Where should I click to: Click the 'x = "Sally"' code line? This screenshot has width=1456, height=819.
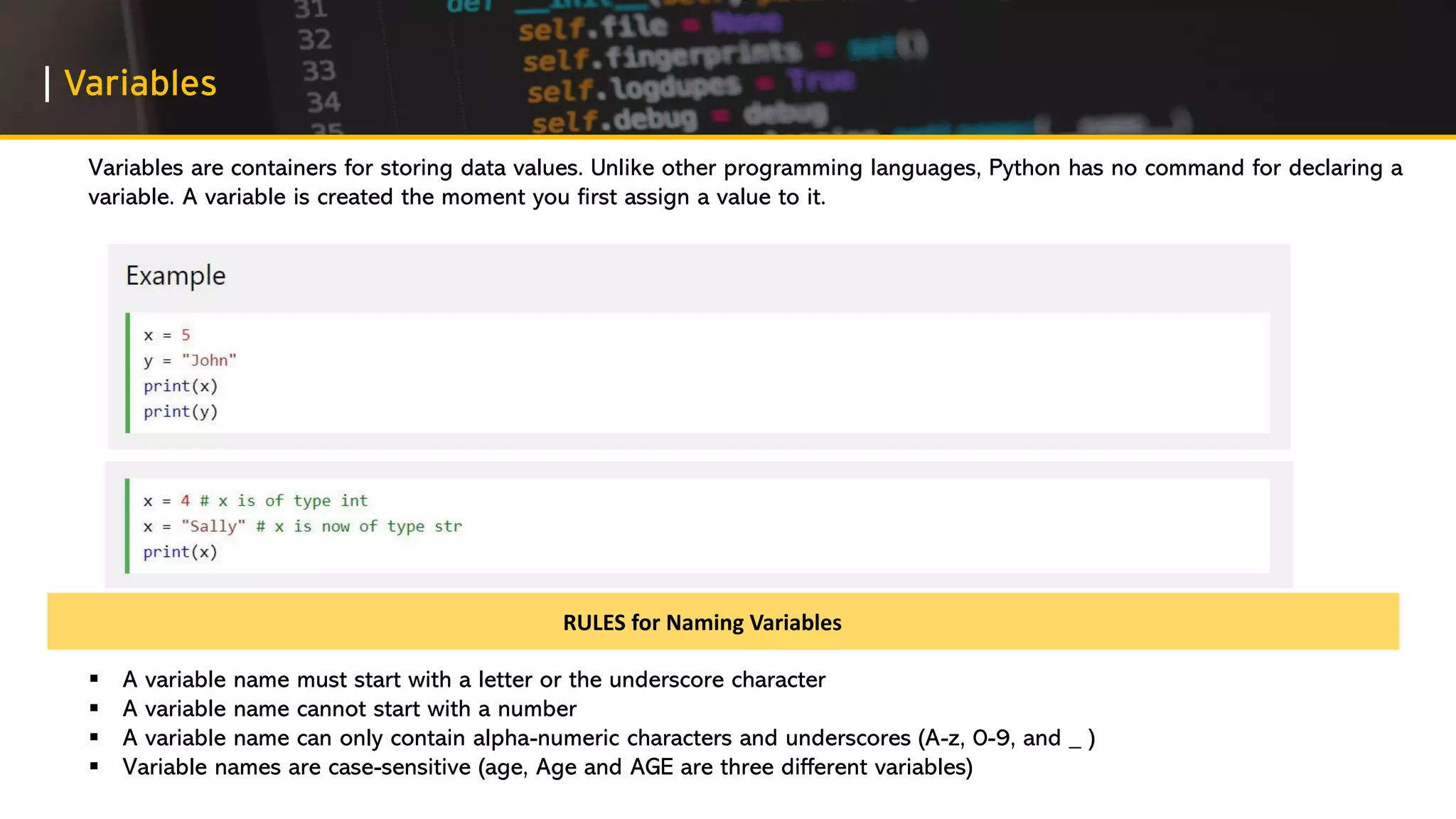click(x=302, y=526)
